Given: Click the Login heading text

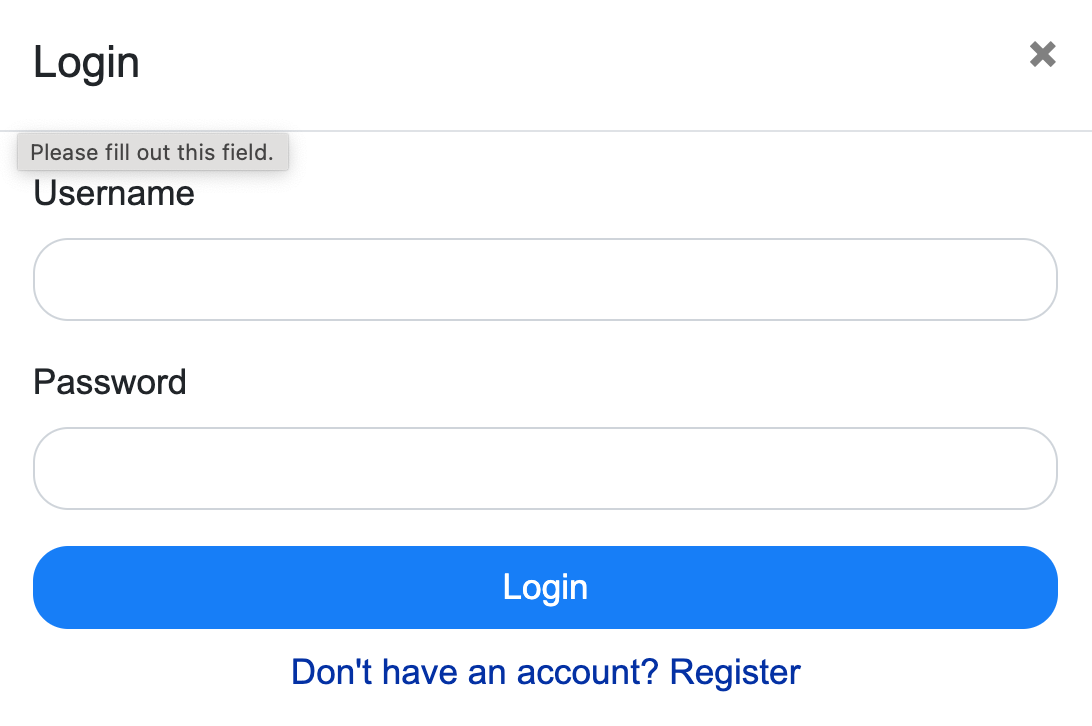Looking at the screenshot, I should tap(86, 62).
